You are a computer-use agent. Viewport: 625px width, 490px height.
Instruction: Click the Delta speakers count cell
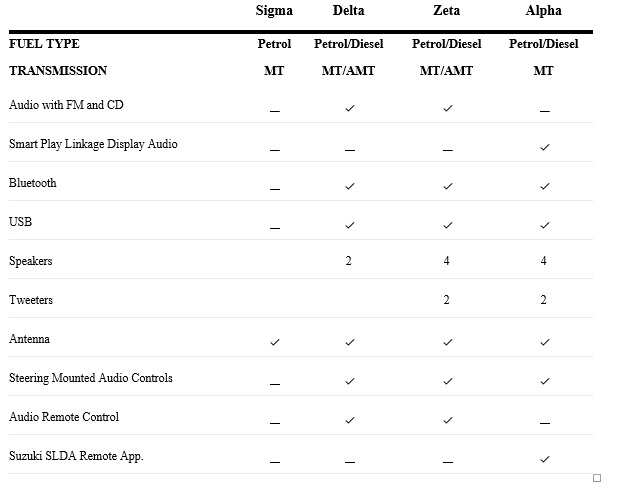(x=349, y=261)
